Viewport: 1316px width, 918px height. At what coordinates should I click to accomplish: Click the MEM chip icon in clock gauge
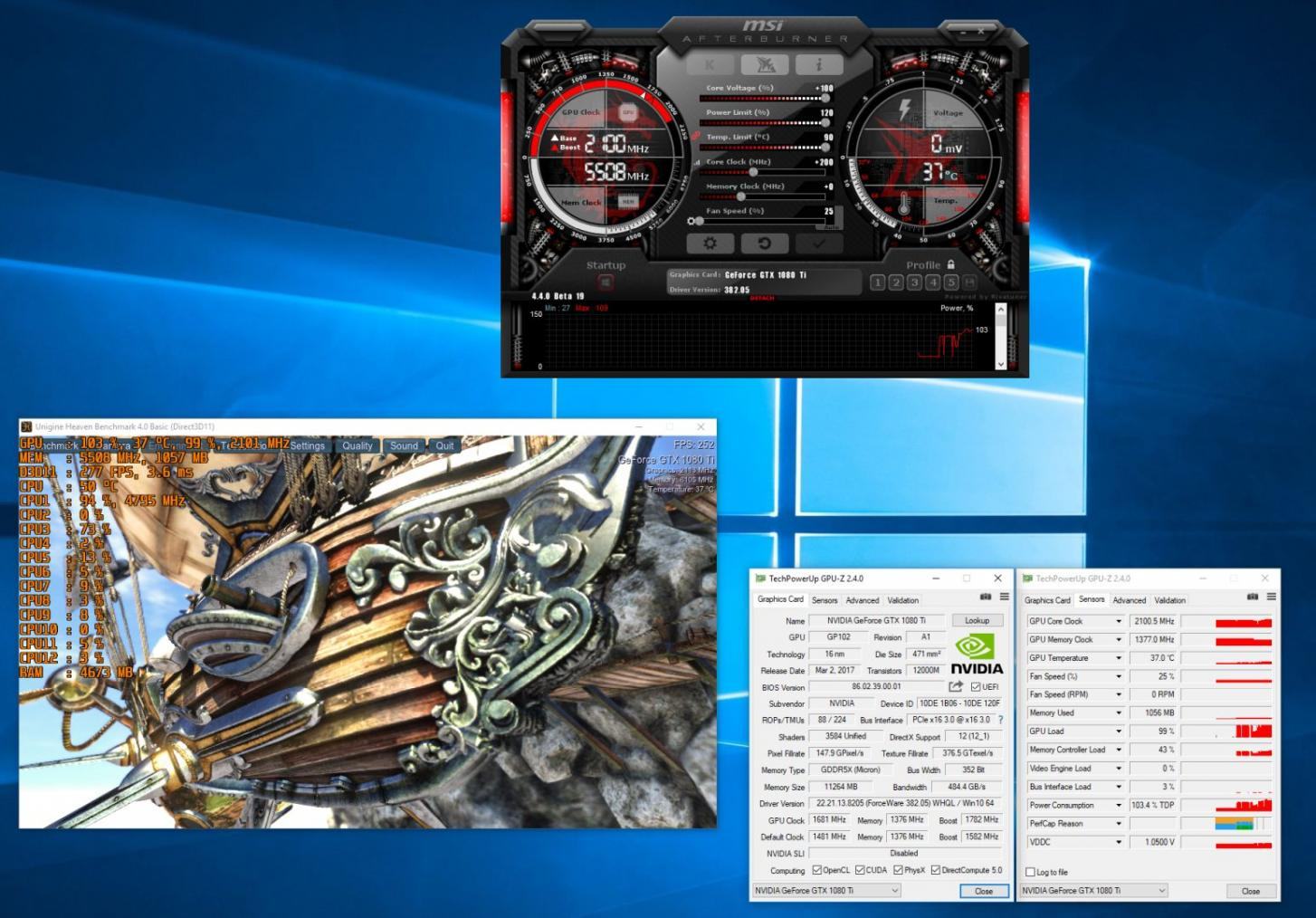point(628,201)
